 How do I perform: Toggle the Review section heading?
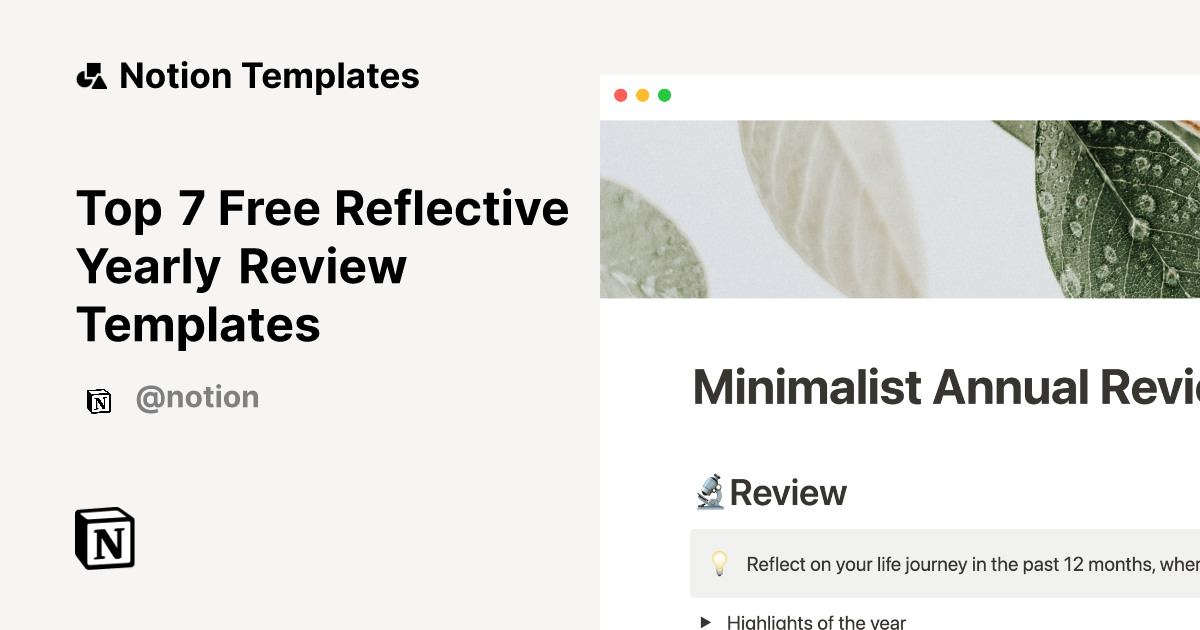click(788, 492)
